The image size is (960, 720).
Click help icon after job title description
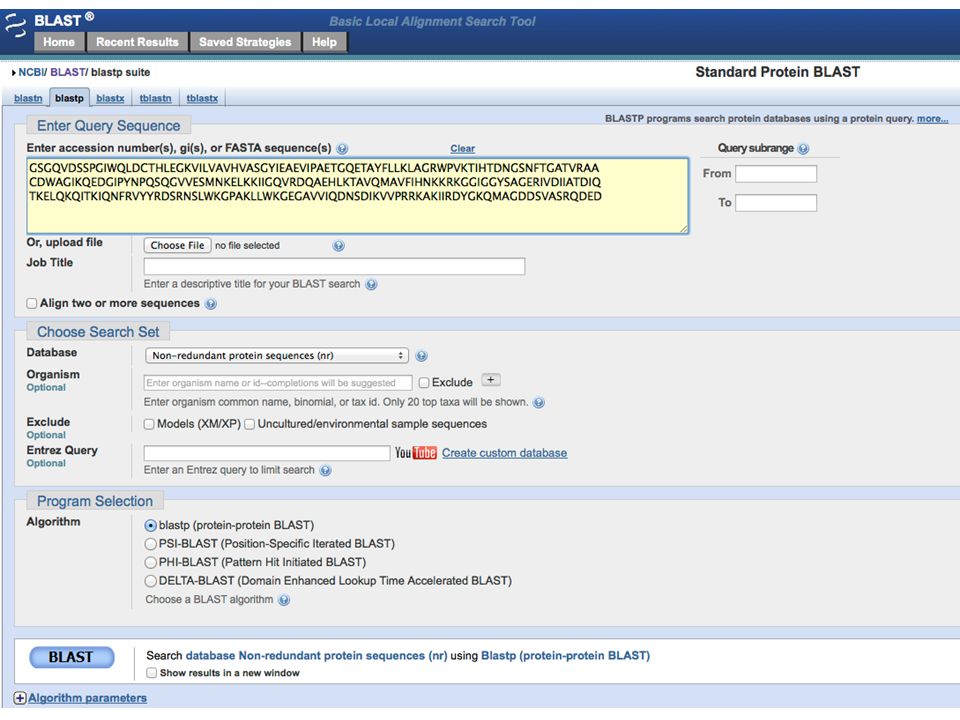[371, 284]
